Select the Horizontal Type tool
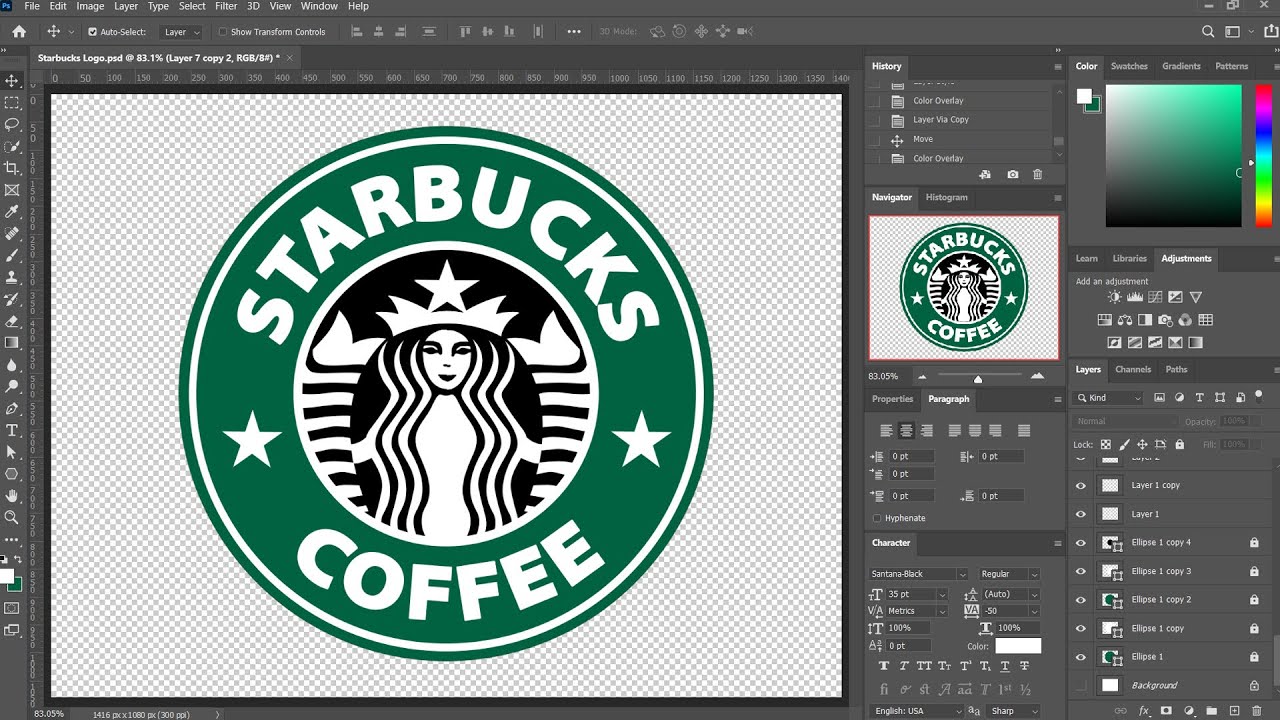The image size is (1280, 720). tap(12, 430)
